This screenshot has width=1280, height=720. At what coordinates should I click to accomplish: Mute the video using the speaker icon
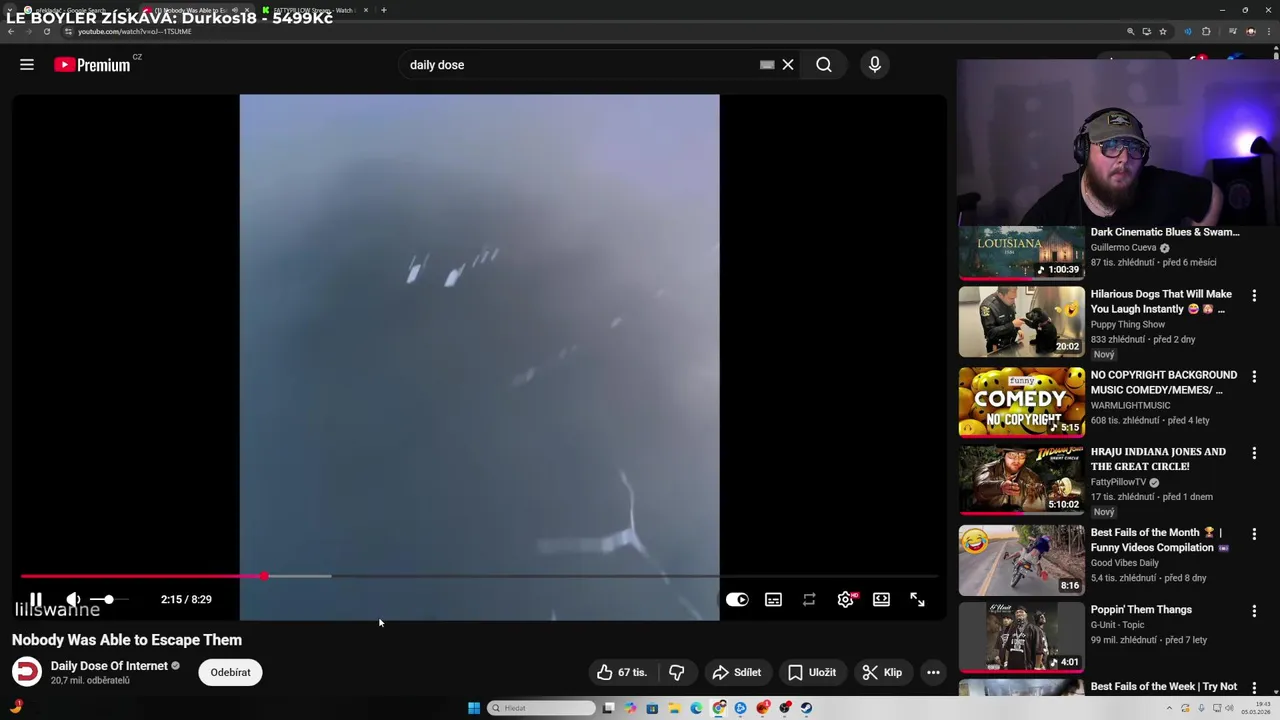pos(73,599)
